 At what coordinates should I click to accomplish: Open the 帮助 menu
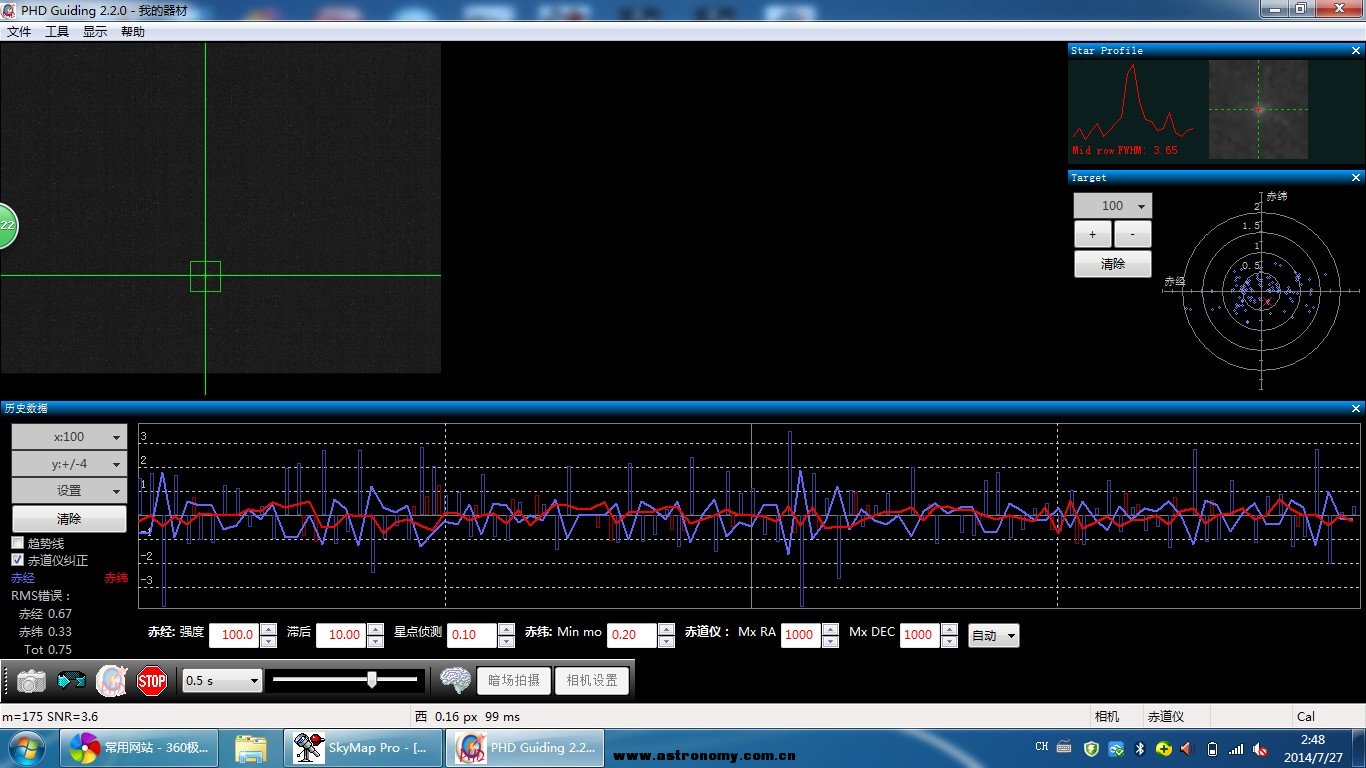tap(133, 32)
